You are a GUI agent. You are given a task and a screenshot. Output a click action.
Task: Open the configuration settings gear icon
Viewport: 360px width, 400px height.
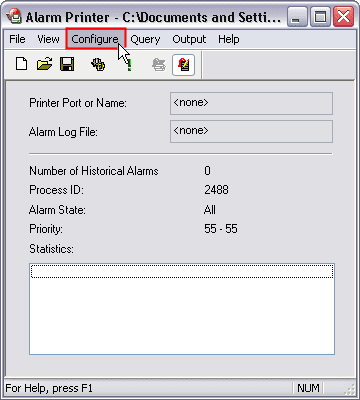tap(98, 64)
